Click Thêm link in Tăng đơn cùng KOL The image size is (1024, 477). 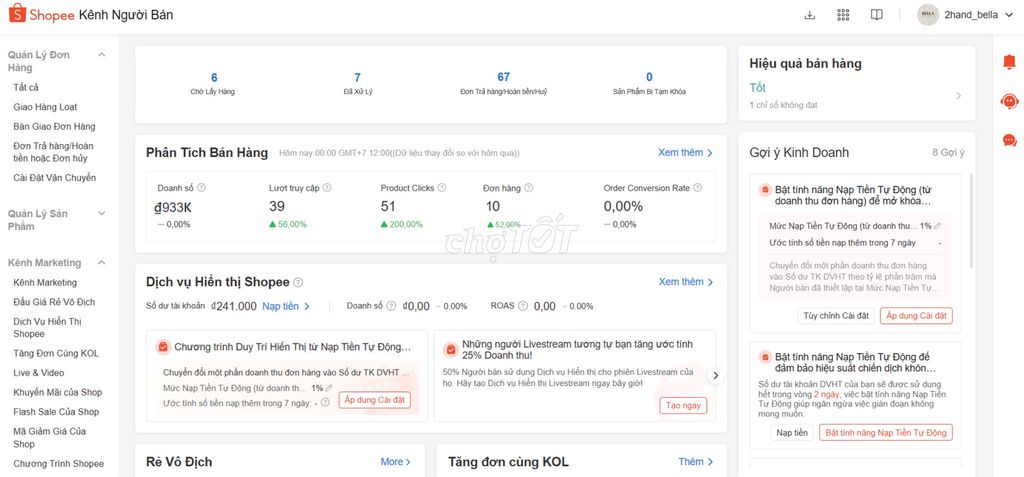(695, 461)
